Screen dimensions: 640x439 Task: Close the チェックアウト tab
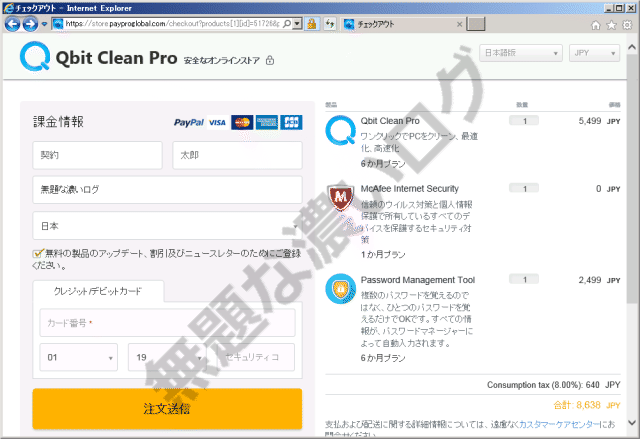coord(459,24)
